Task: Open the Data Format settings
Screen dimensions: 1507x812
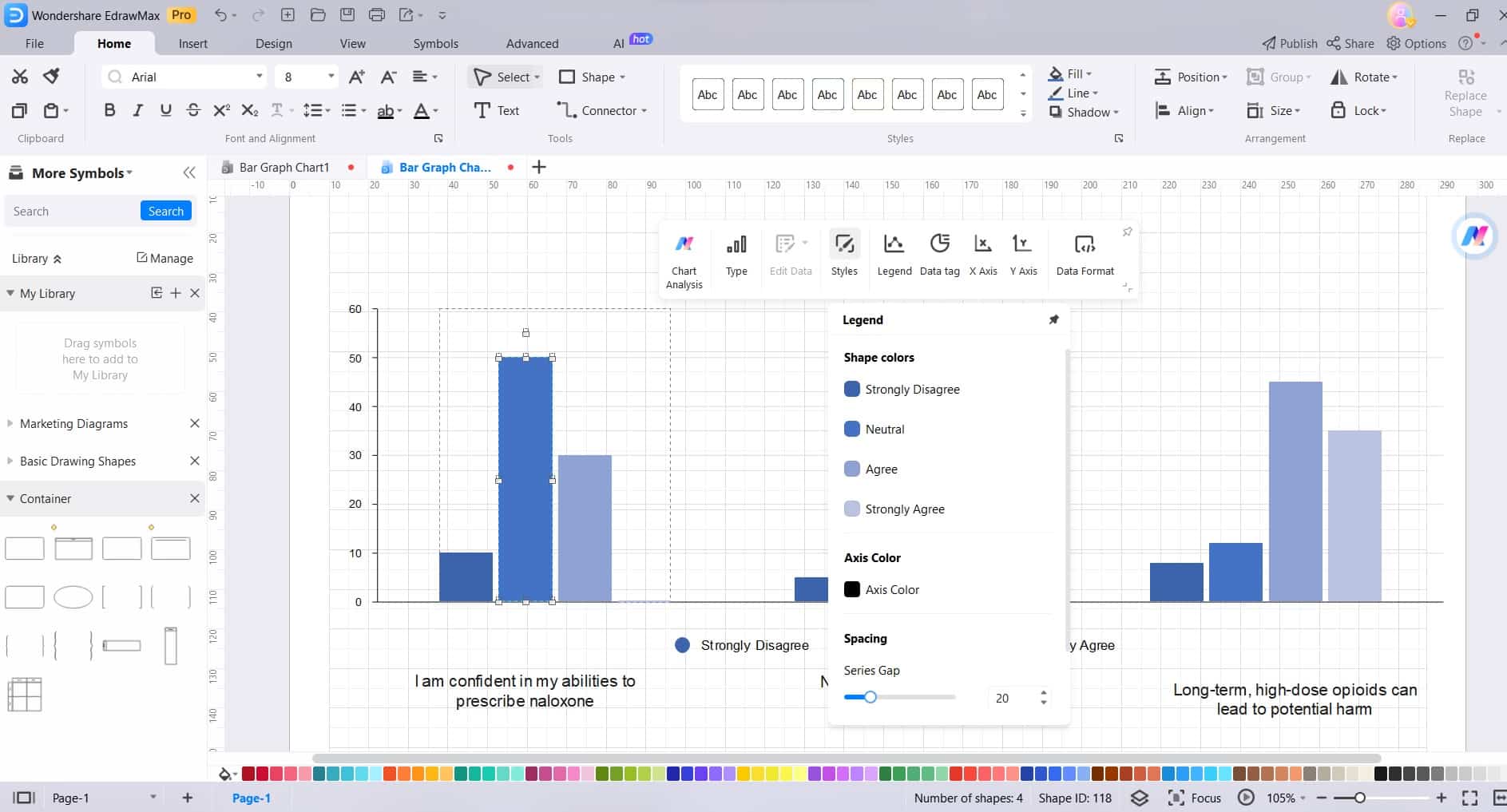Action: click(x=1085, y=255)
